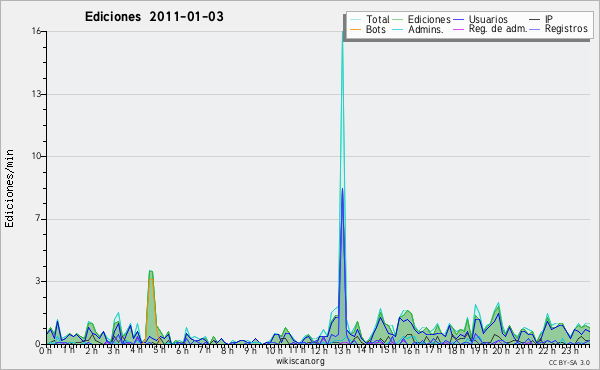Click the y-axis label 'Ediciones/min'

point(9,188)
